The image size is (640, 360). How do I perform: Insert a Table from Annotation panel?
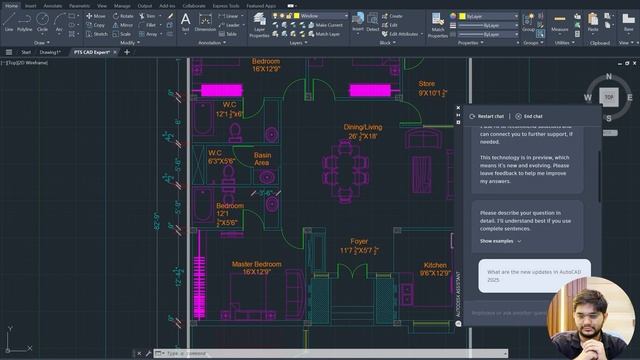(228, 34)
